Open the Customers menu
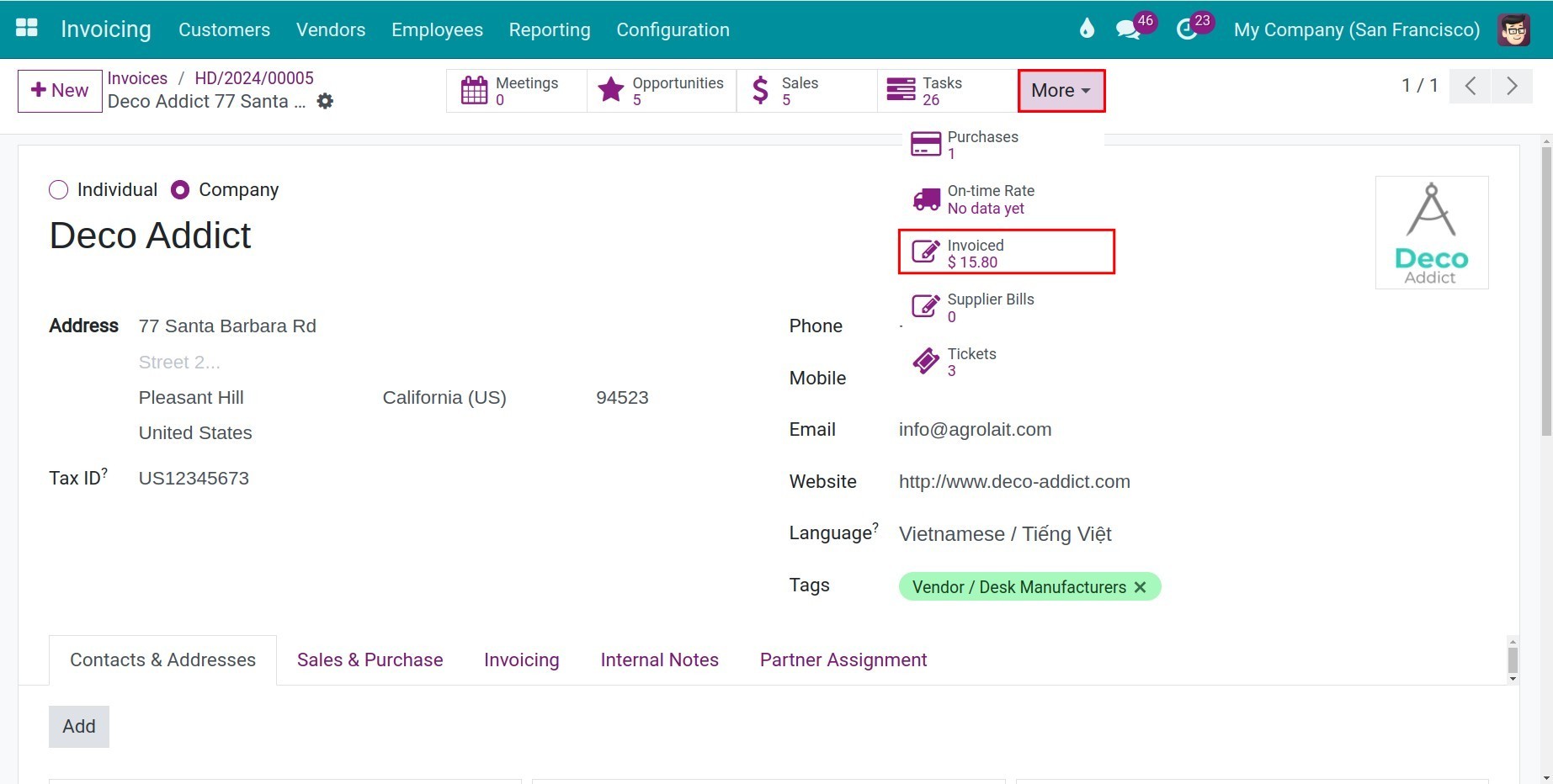 tap(224, 29)
